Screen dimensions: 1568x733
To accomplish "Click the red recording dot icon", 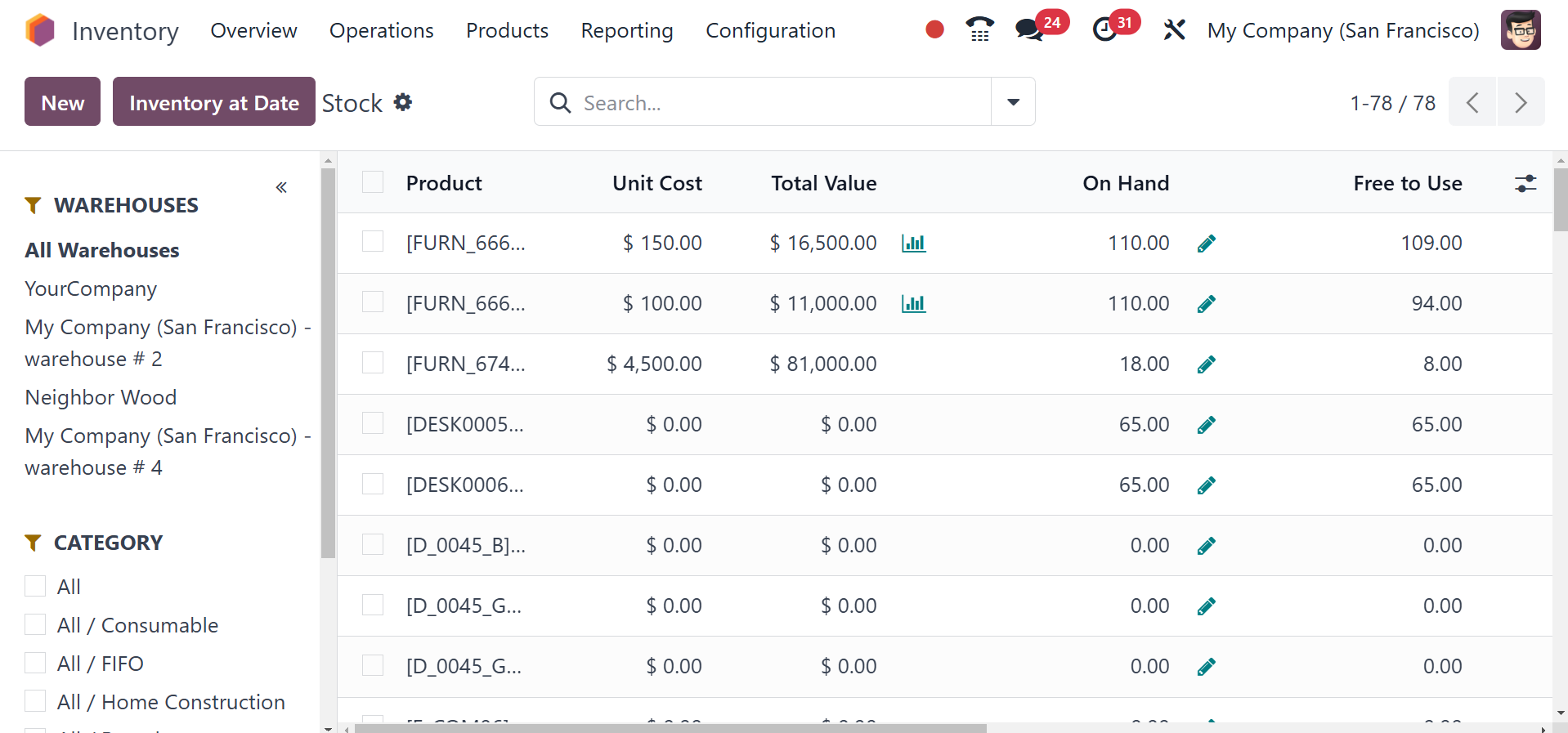I will point(934,30).
